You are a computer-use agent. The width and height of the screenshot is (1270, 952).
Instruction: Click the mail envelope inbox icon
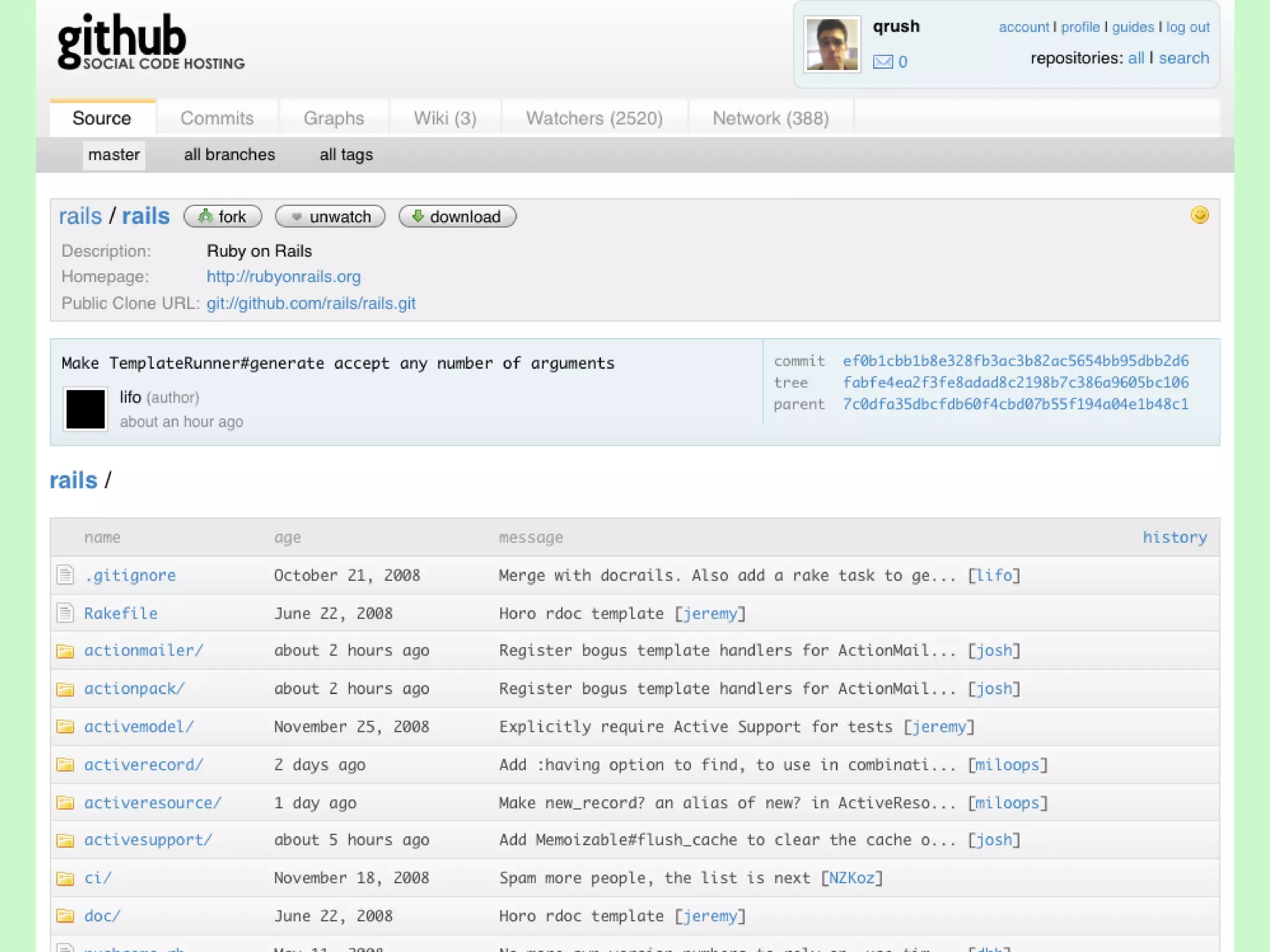[x=882, y=61]
